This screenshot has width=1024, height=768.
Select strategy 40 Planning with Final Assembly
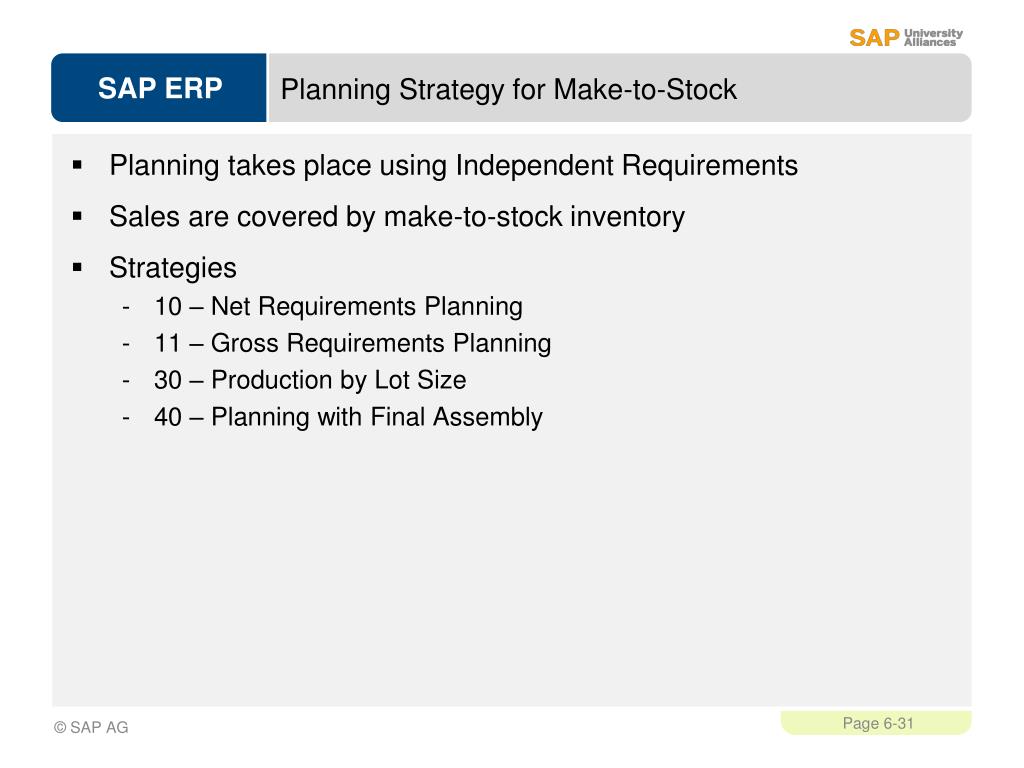tap(348, 417)
